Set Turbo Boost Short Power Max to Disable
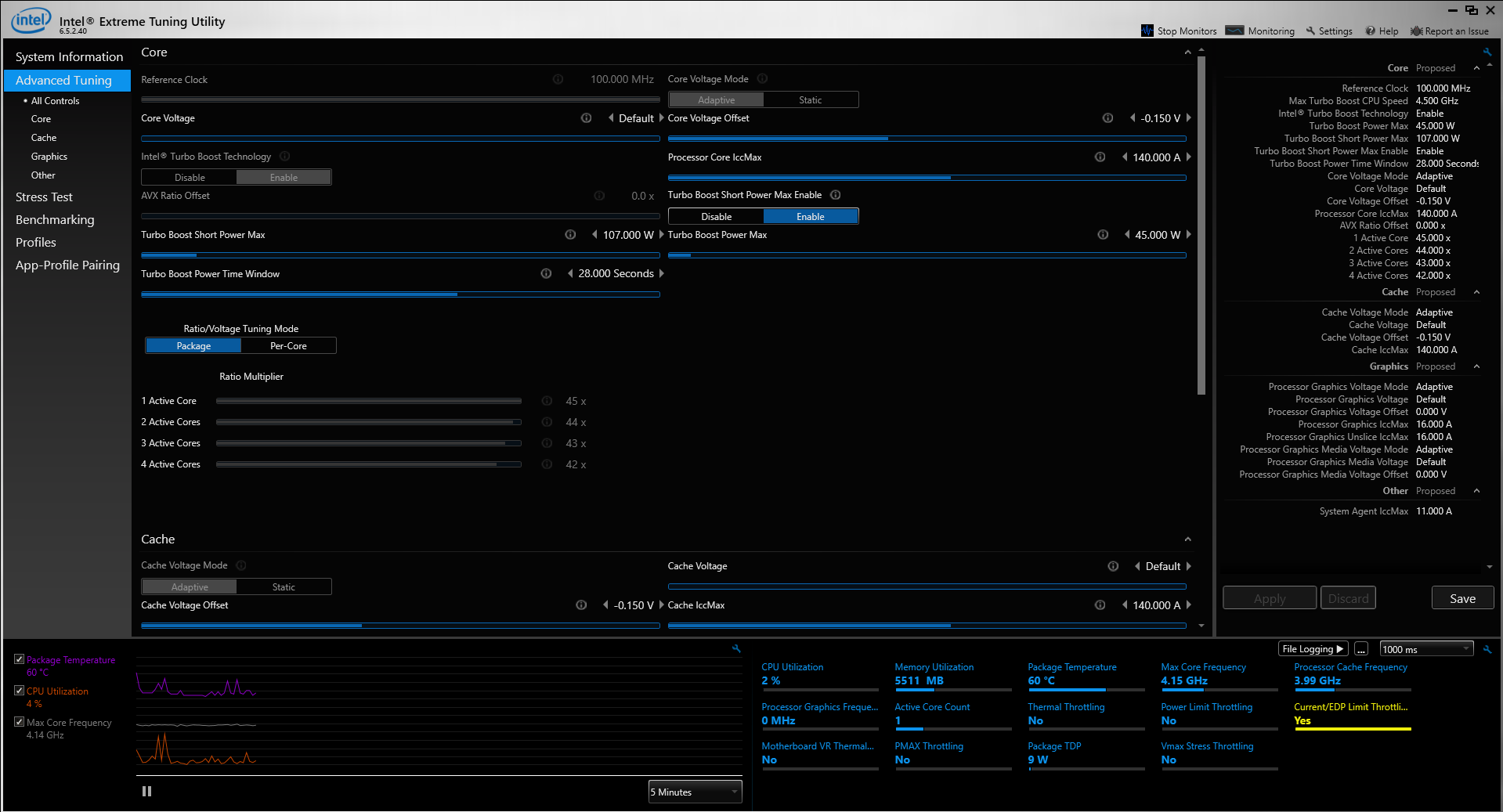Image resolution: width=1503 pixels, height=812 pixels. pos(716,217)
